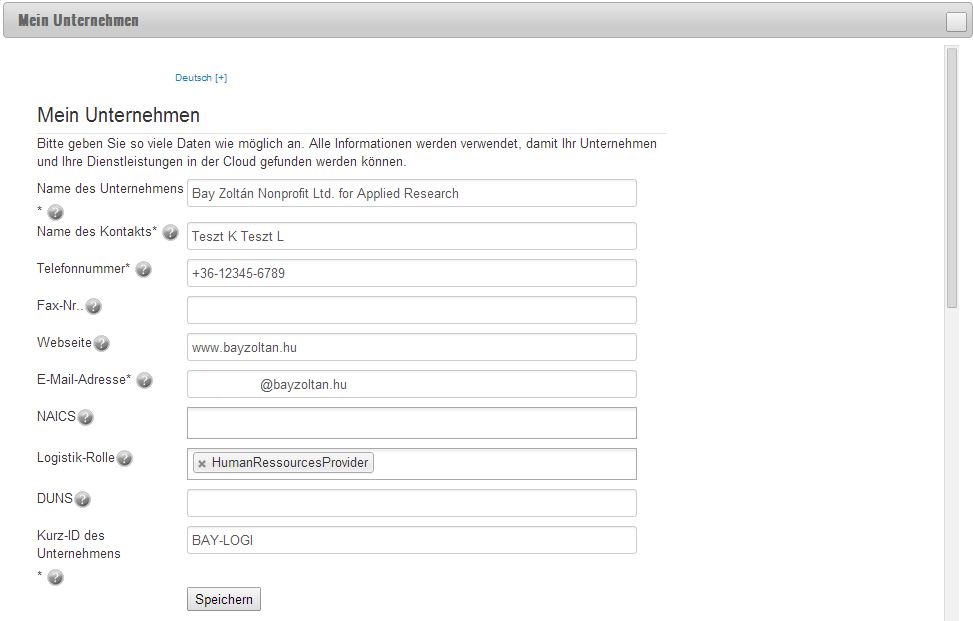Click into the Name des Kontakts field
Image resolution: width=973 pixels, height=621 pixels.
point(412,236)
